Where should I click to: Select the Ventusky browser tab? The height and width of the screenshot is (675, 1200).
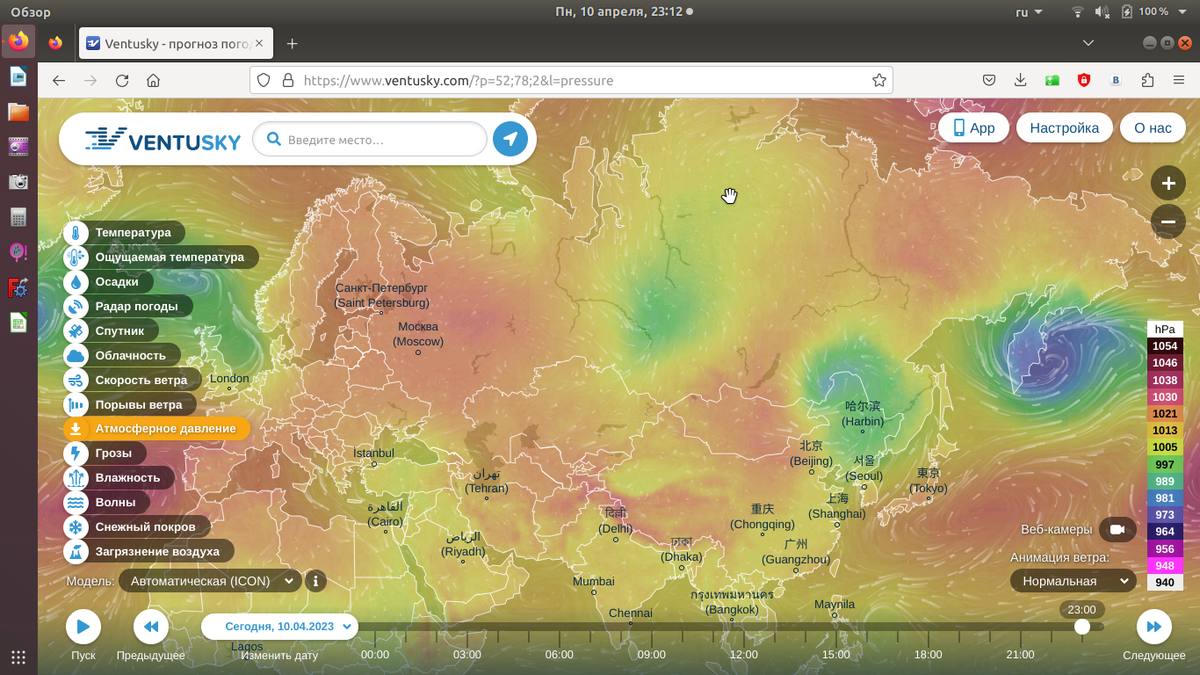pos(176,43)
